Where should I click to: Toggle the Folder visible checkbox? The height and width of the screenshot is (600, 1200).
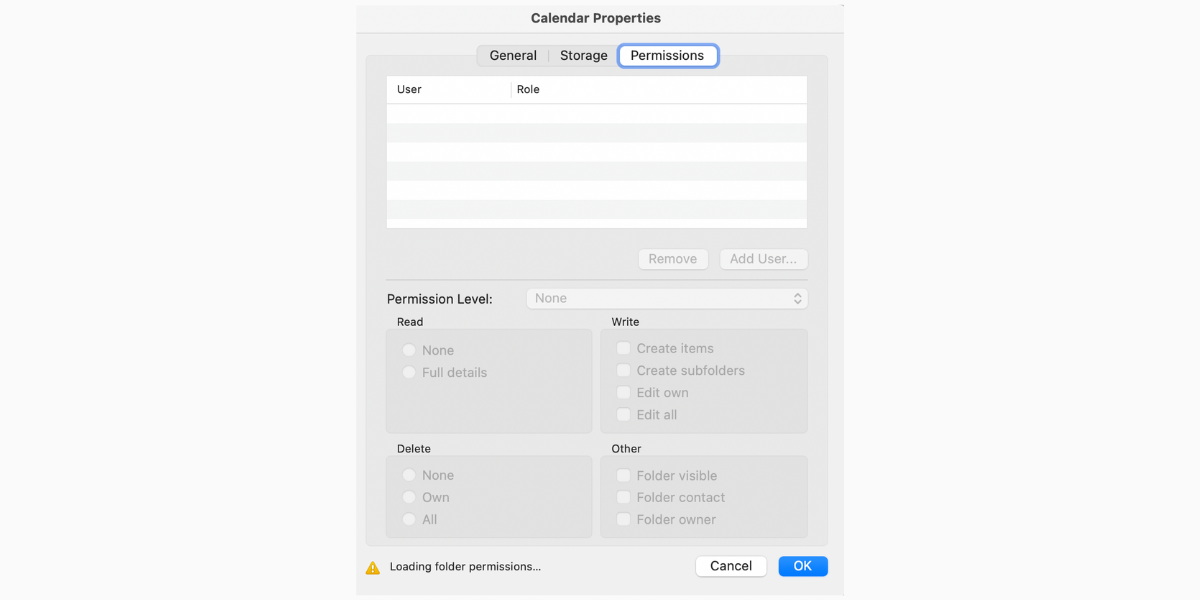[623, 475]
